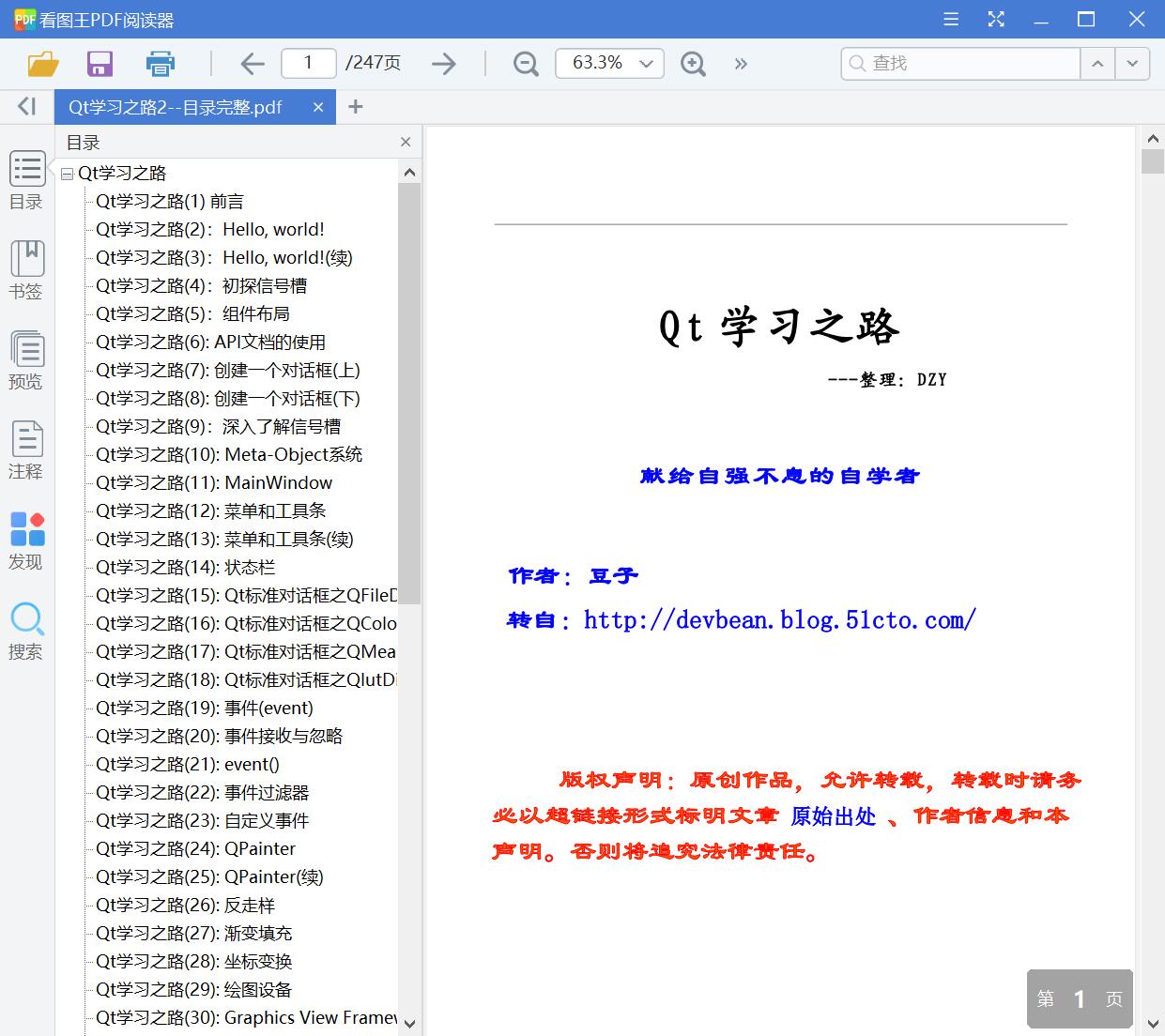Click the open file folder icon
Screen dimensions: 1165x1036
click(x=41, y=63)
